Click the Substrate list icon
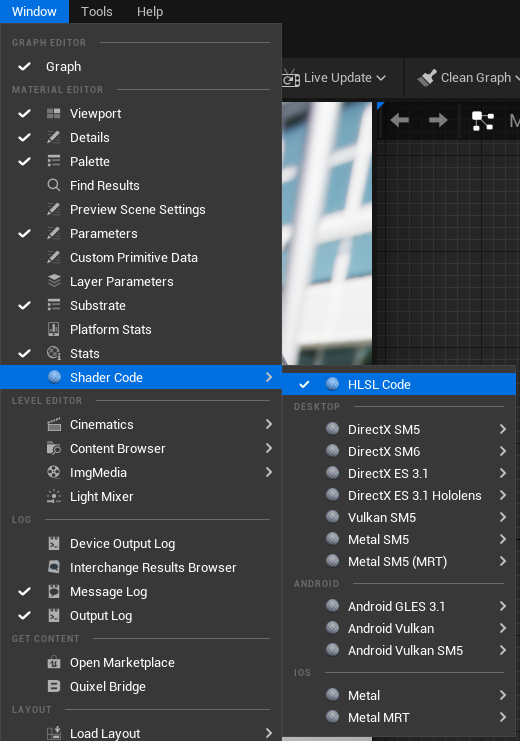Image resolution: width=520 pixels, height=741 pixels. click(53, 305)
